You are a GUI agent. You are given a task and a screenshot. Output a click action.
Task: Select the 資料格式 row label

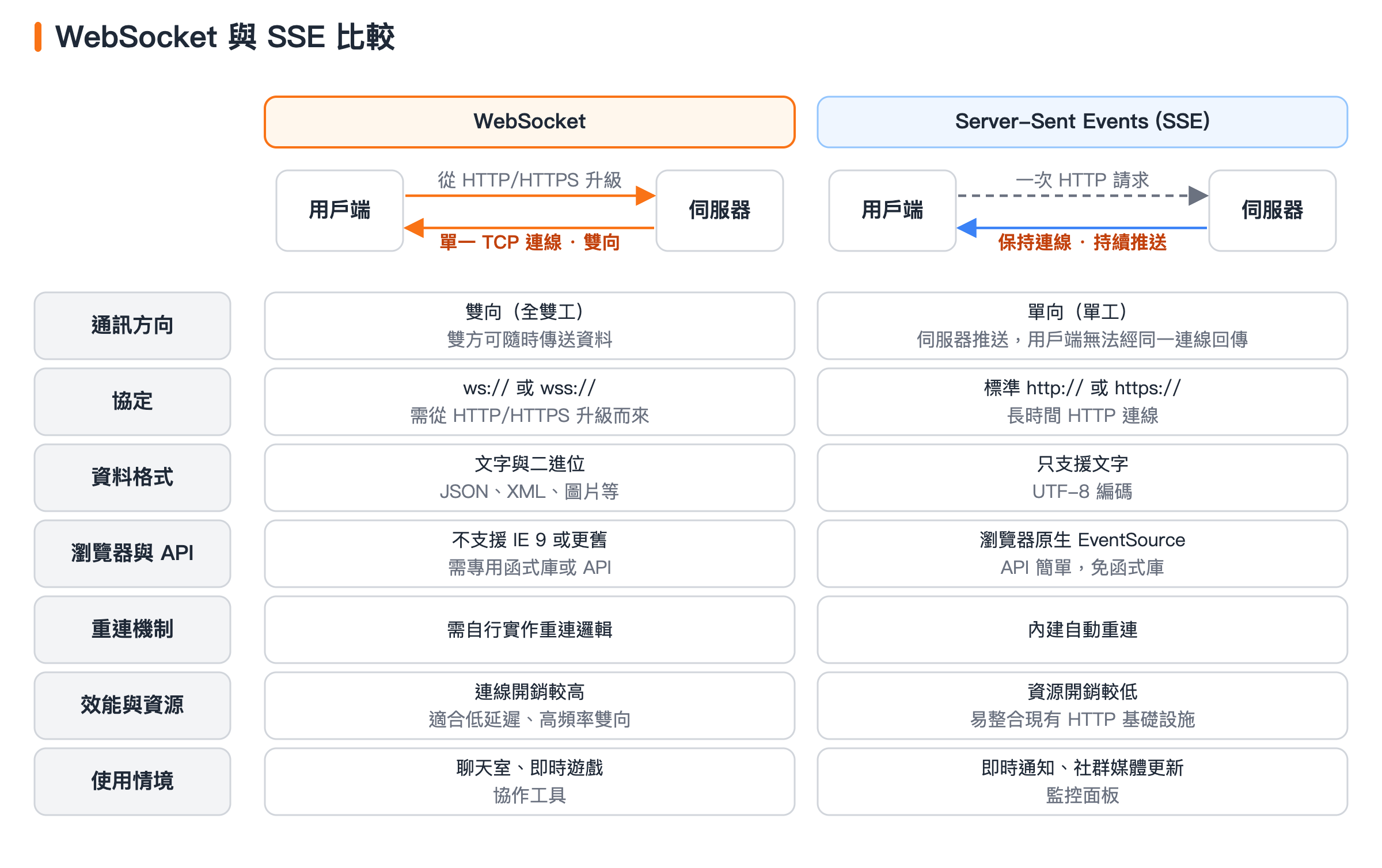132,478
